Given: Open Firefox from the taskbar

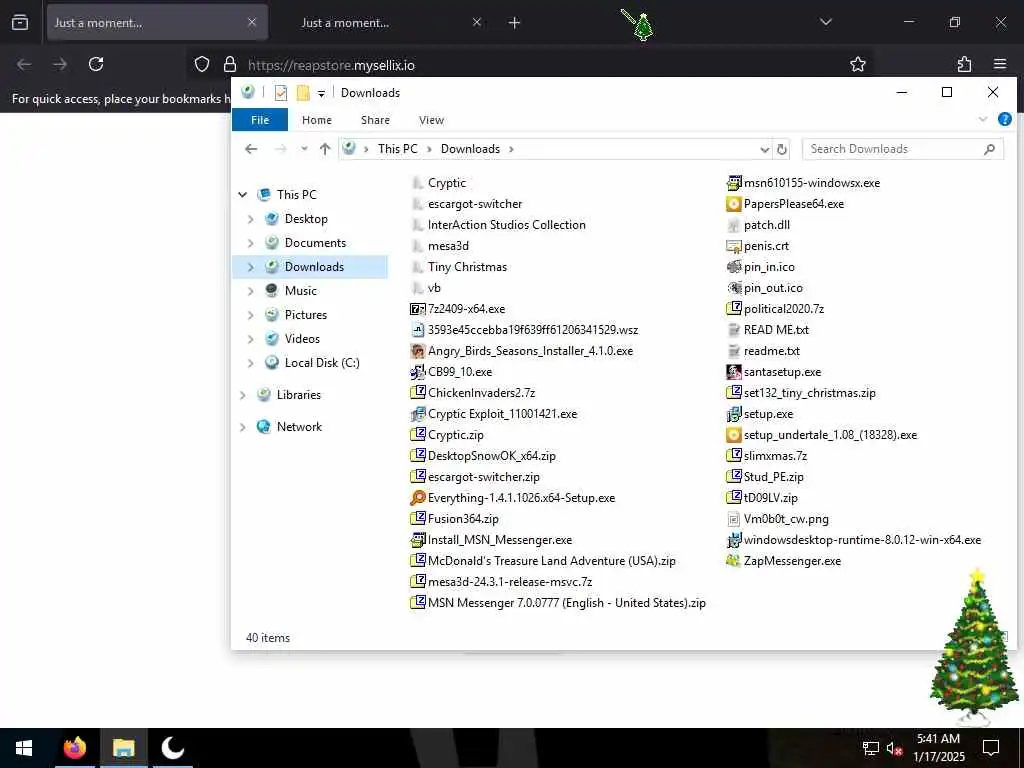Looking at the screenshot, I should point(74,748).
